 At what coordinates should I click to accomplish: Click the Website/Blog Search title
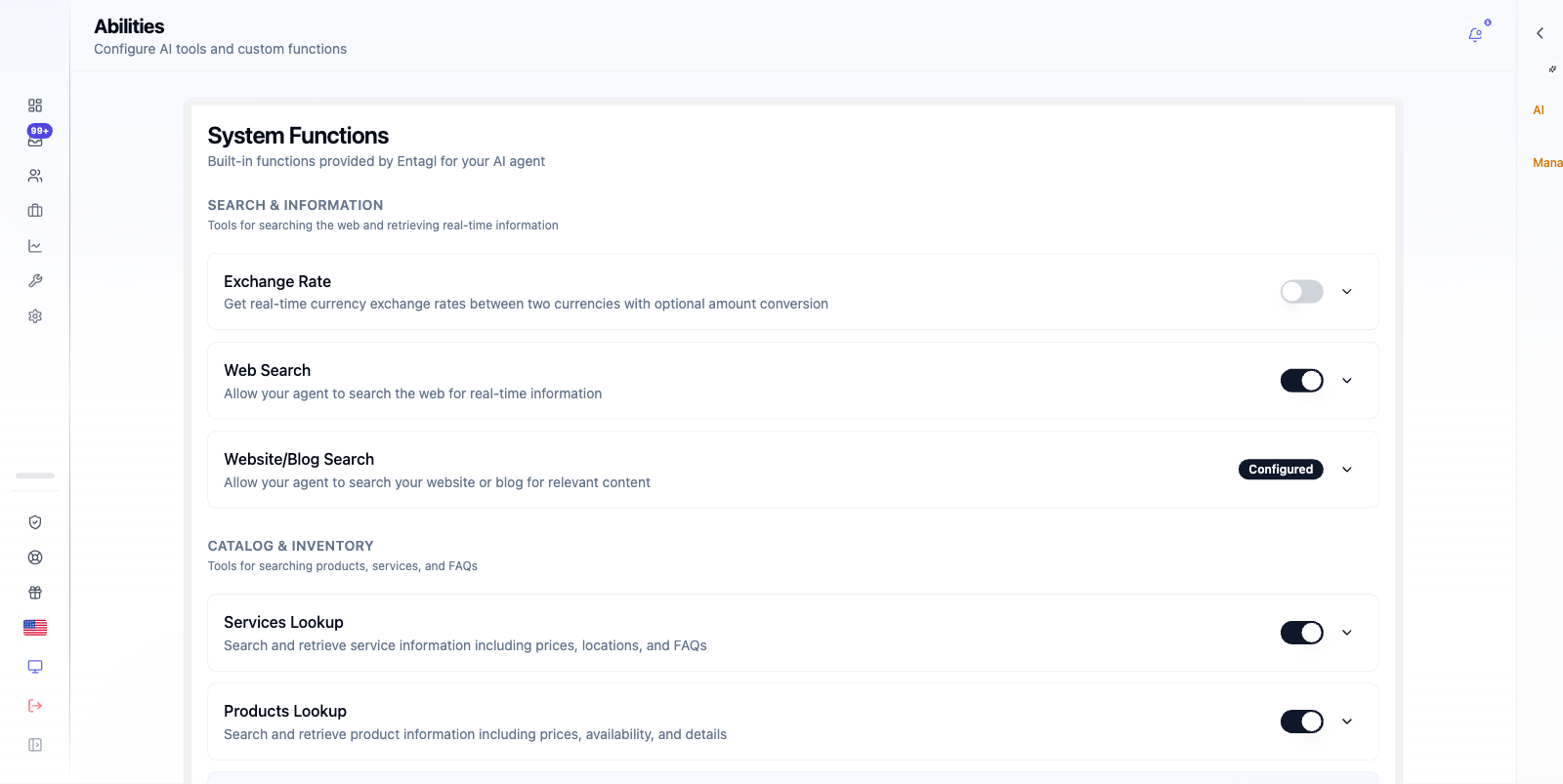[x=299, y=459]
